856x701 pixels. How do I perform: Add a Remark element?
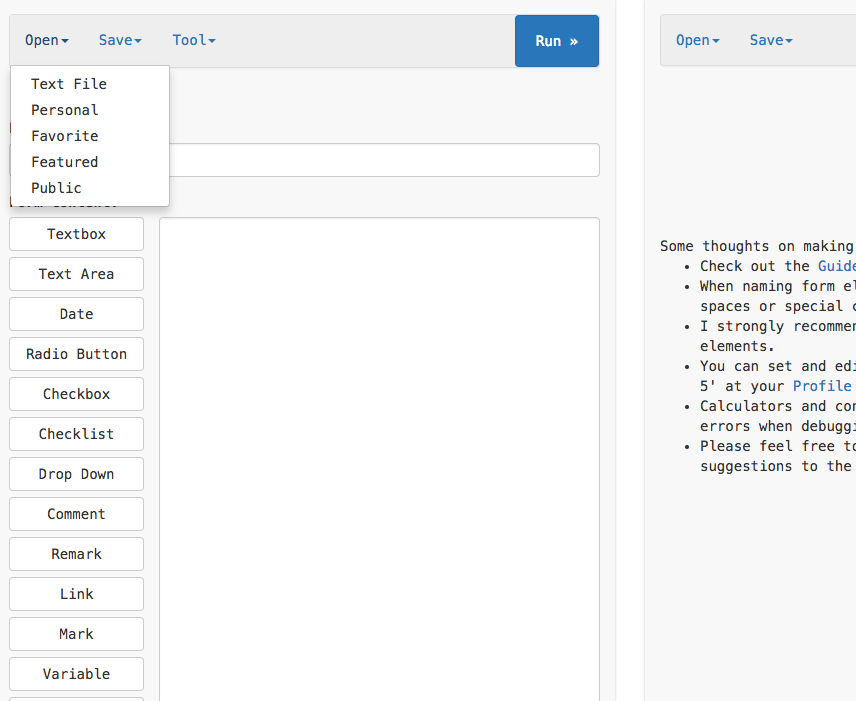tap(76, 554)
